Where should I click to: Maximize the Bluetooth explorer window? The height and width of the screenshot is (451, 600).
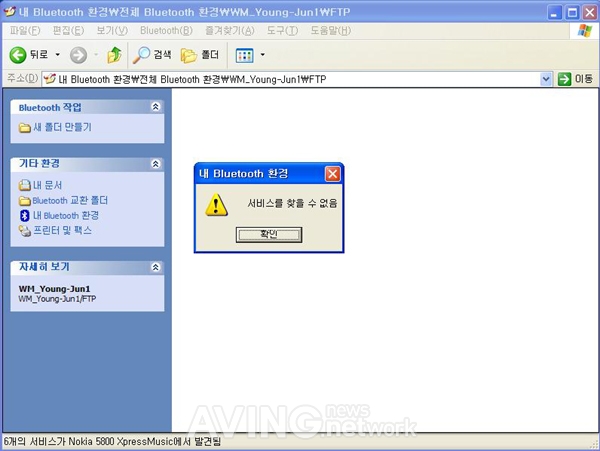[572, 13]
